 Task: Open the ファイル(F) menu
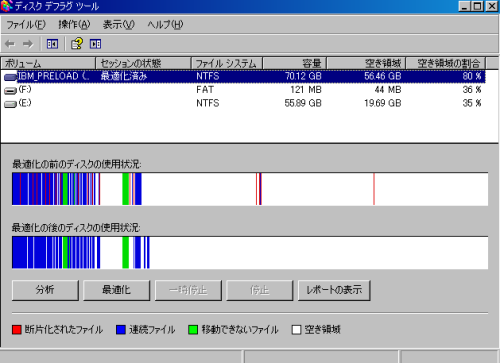(x=26, y=24)
